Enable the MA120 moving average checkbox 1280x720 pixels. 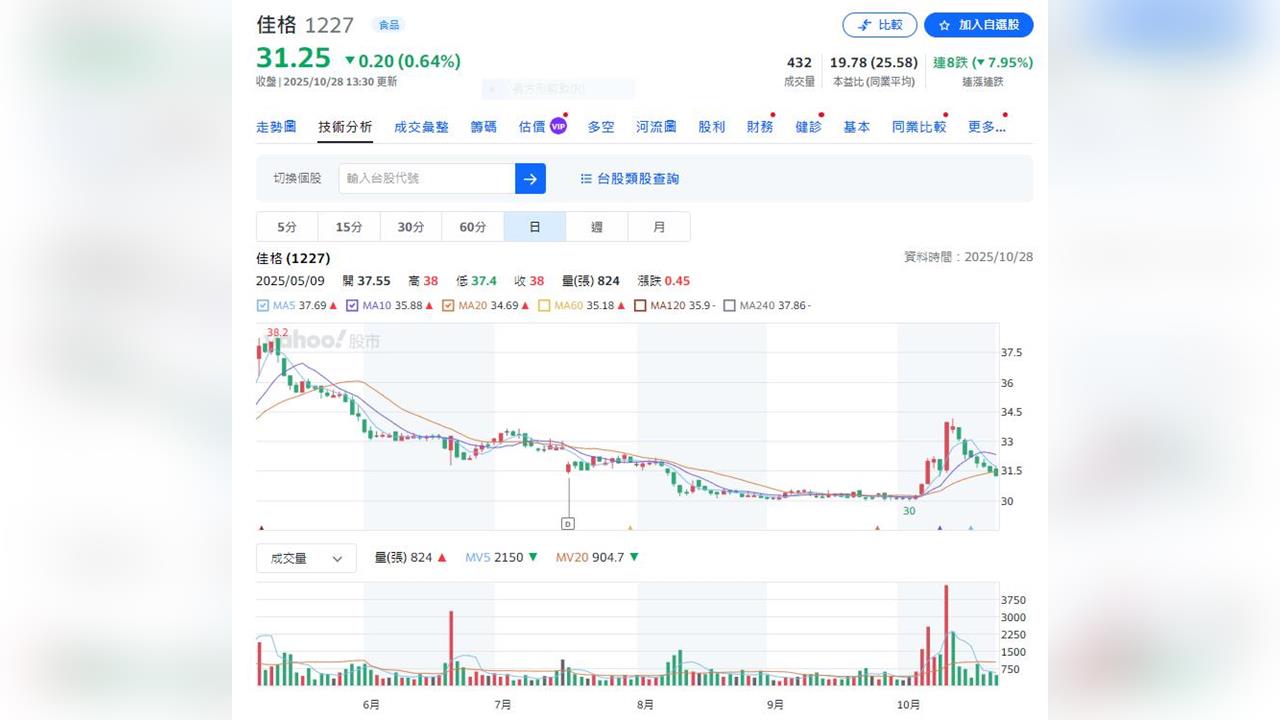point(638,305)
